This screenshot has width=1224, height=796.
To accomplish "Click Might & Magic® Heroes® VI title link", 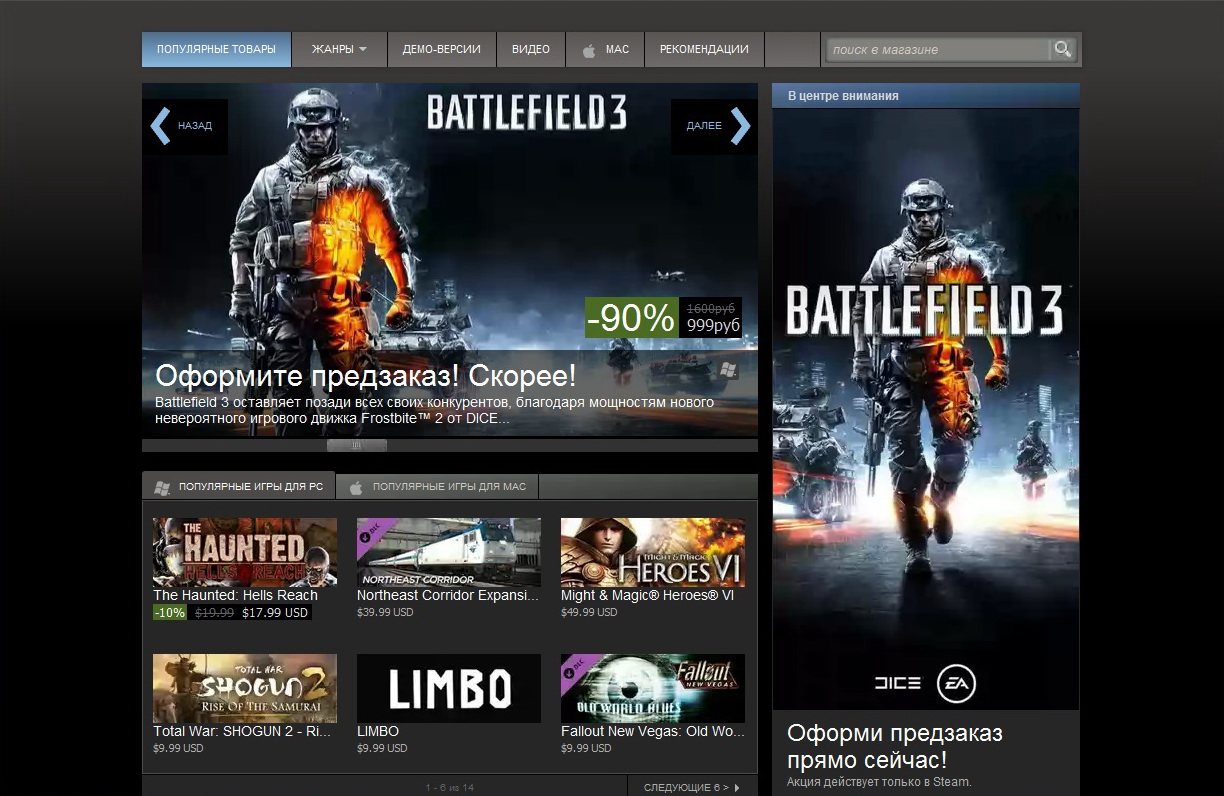I will click(647, 595).
